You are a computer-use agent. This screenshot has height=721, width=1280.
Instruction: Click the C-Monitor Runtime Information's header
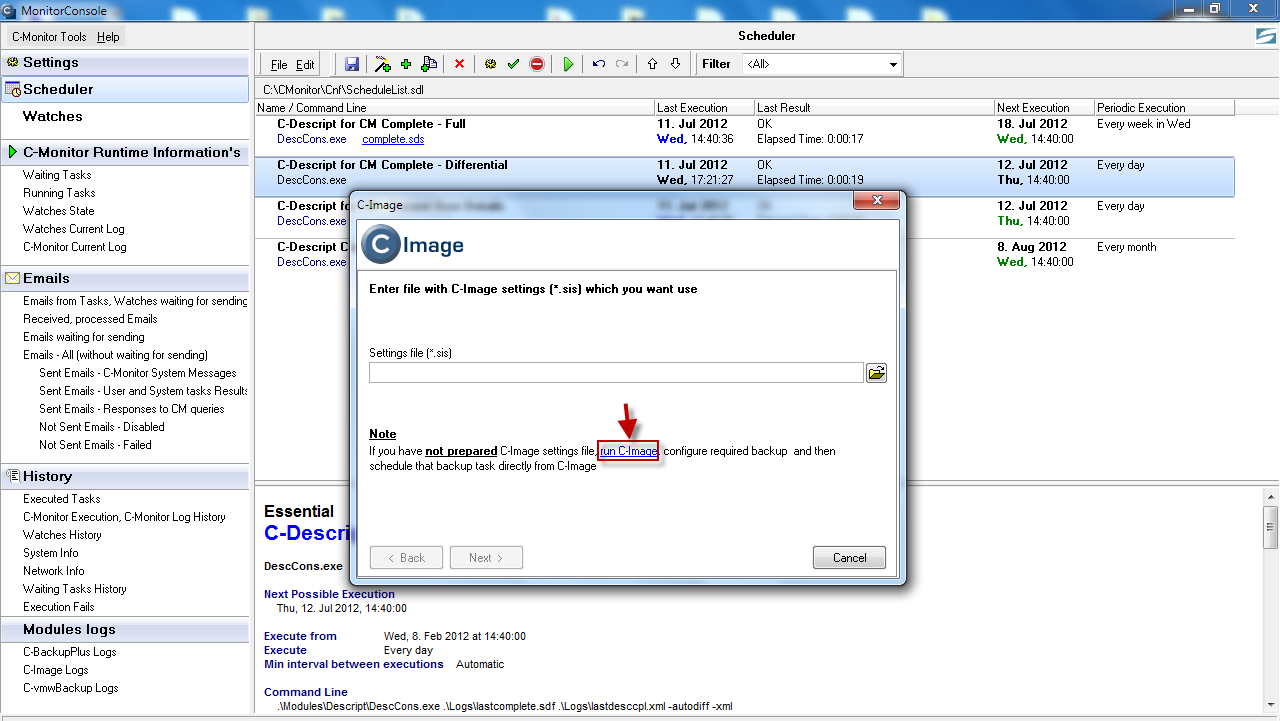(125, 152)
